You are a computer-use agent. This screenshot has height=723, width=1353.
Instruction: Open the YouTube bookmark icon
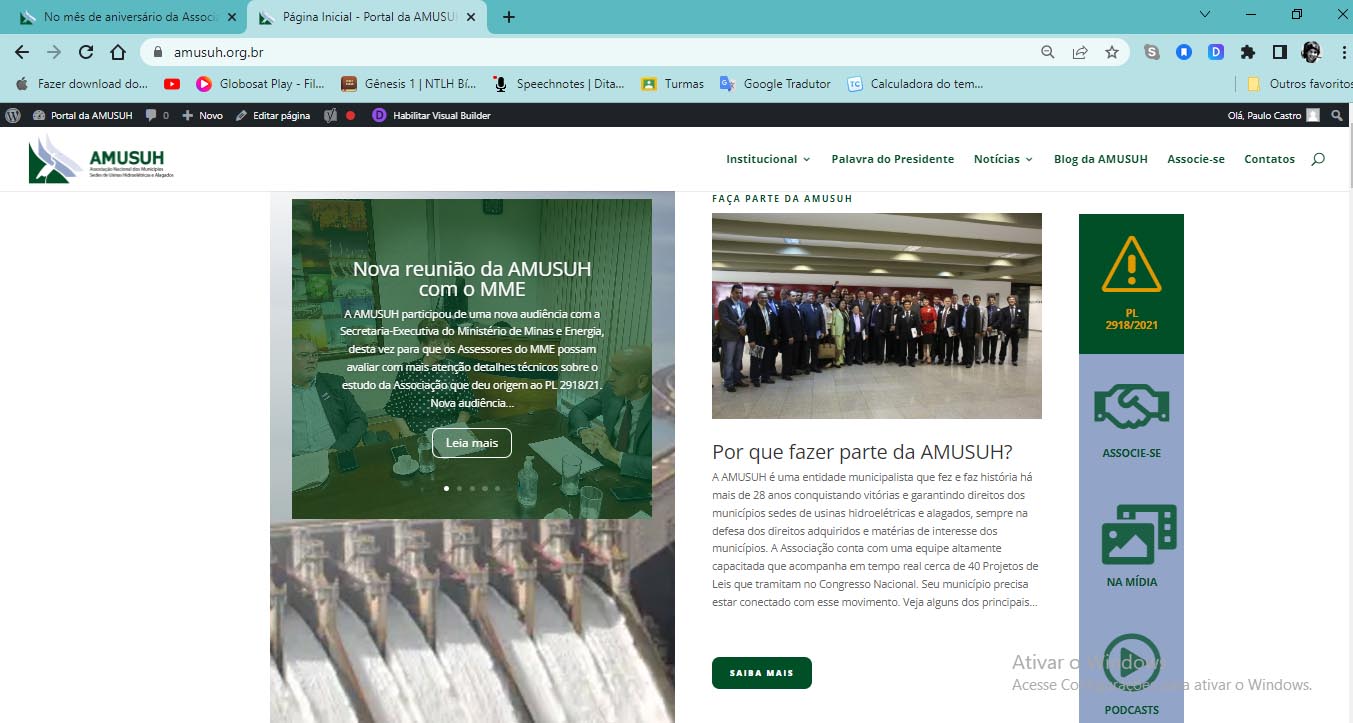click(172, 84)
